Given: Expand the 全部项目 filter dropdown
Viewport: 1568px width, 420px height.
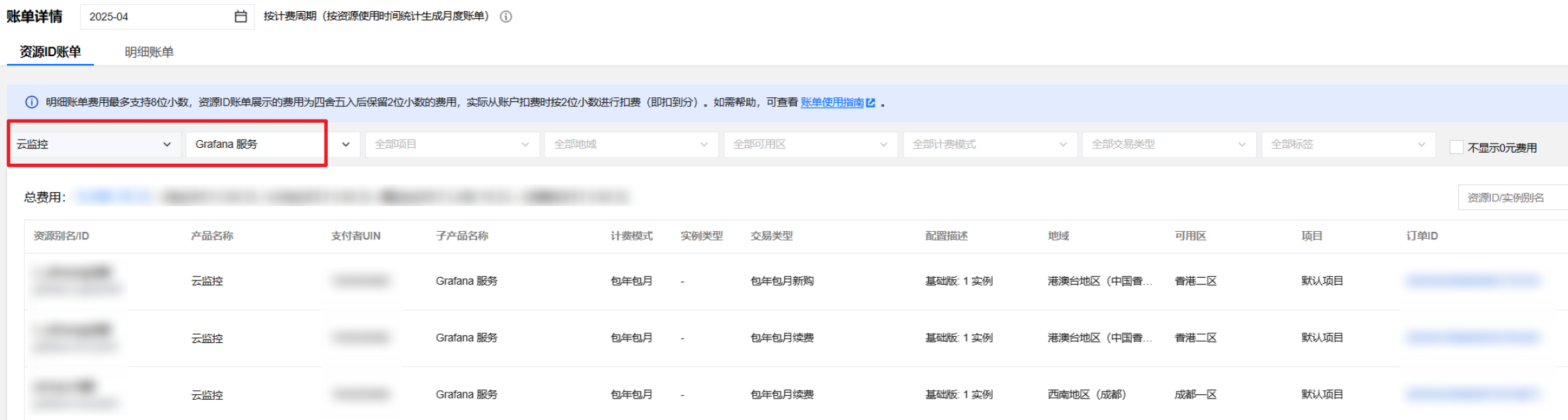Looking at the screenshot, I should [452, 144].
